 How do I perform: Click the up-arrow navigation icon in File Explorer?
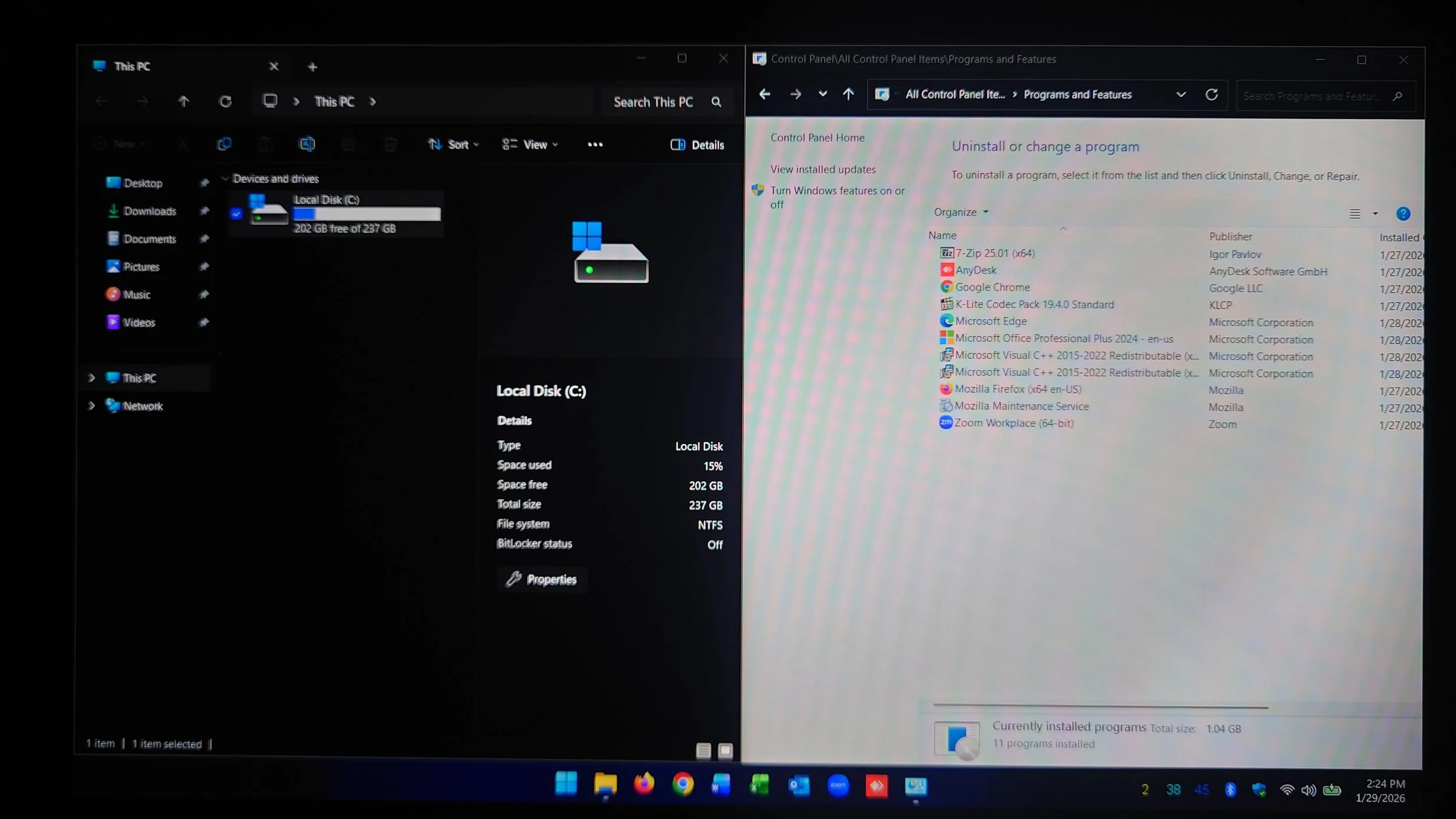click(184, 102)
